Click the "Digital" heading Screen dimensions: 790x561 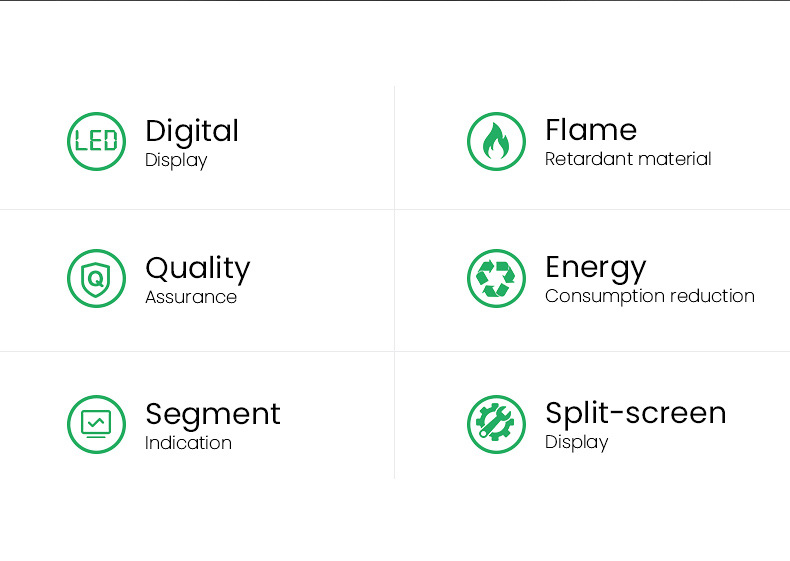point(192,131)
